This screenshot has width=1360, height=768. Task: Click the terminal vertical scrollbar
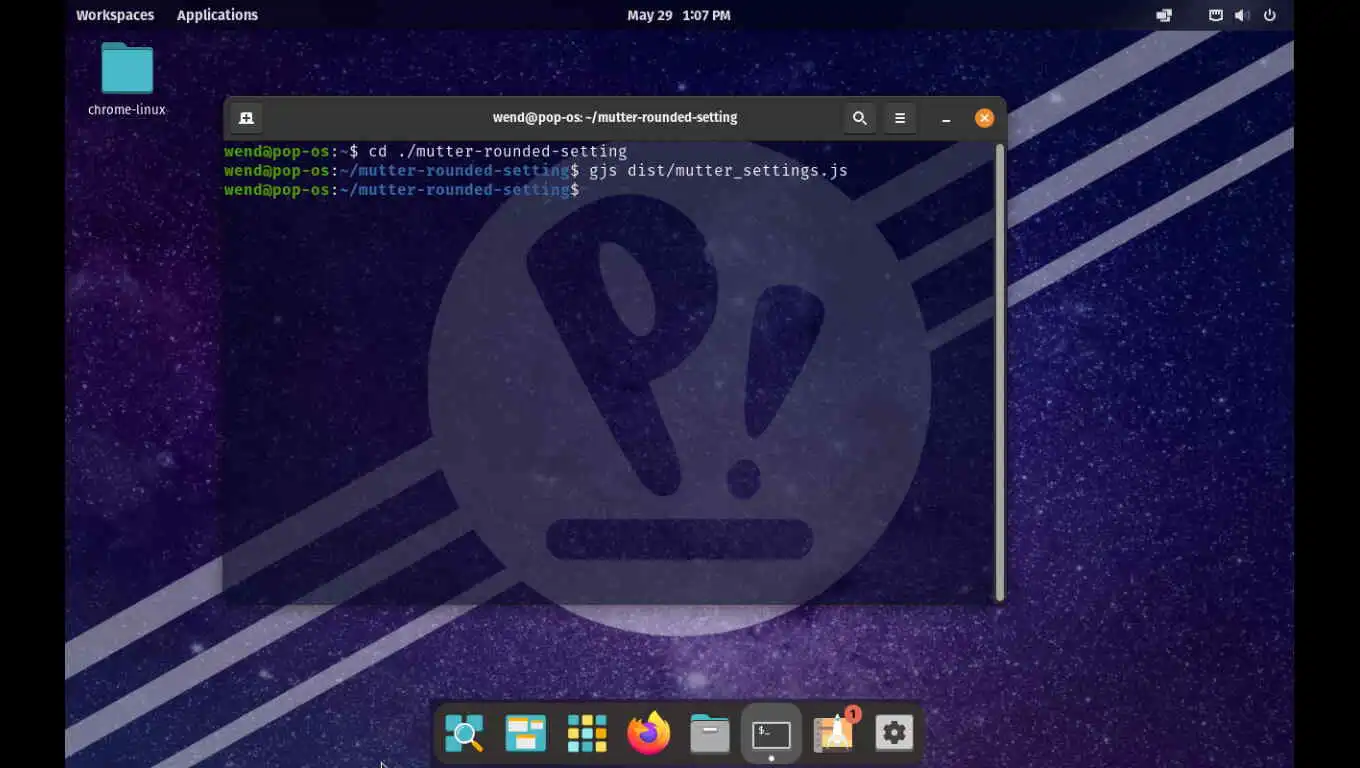(999, 372)
